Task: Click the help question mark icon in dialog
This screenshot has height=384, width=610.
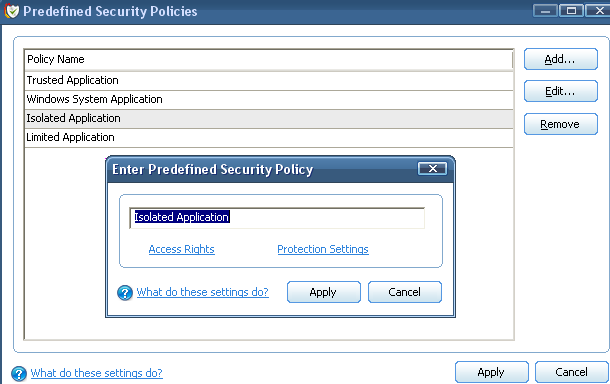Action: pyautogui.click(x=125, y=293)
